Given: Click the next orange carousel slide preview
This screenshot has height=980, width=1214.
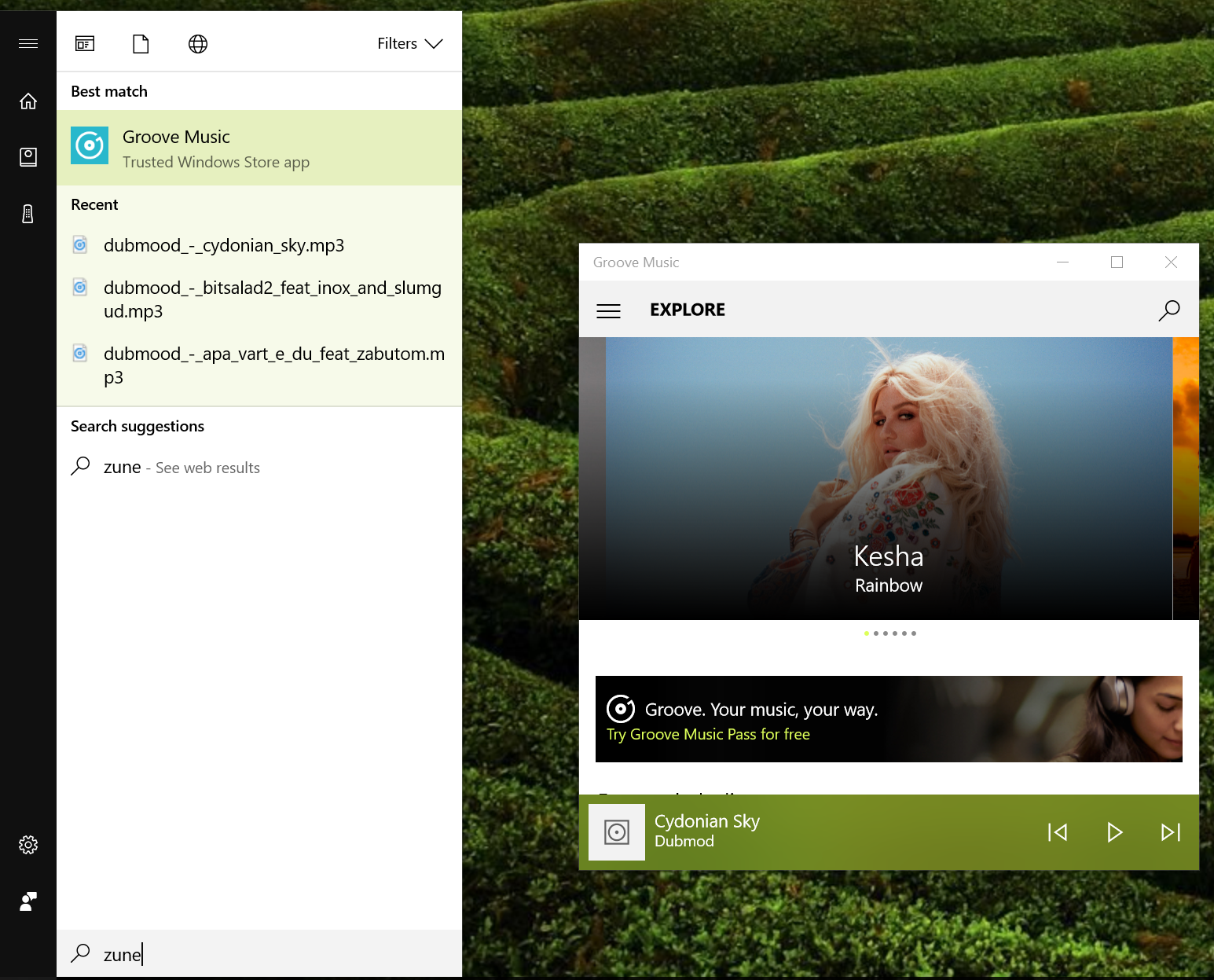Looking at the screenshot, I should pos(1186,479).
